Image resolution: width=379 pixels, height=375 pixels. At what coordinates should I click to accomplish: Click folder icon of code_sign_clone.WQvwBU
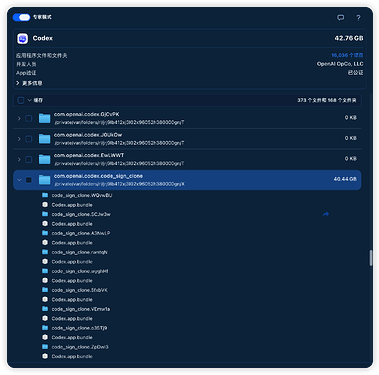coord(45,195)
